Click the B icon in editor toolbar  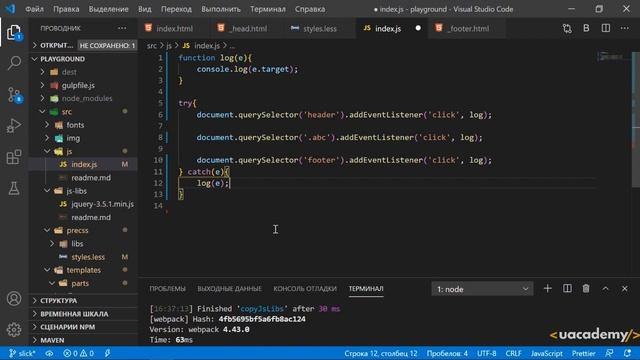point(586,28)
